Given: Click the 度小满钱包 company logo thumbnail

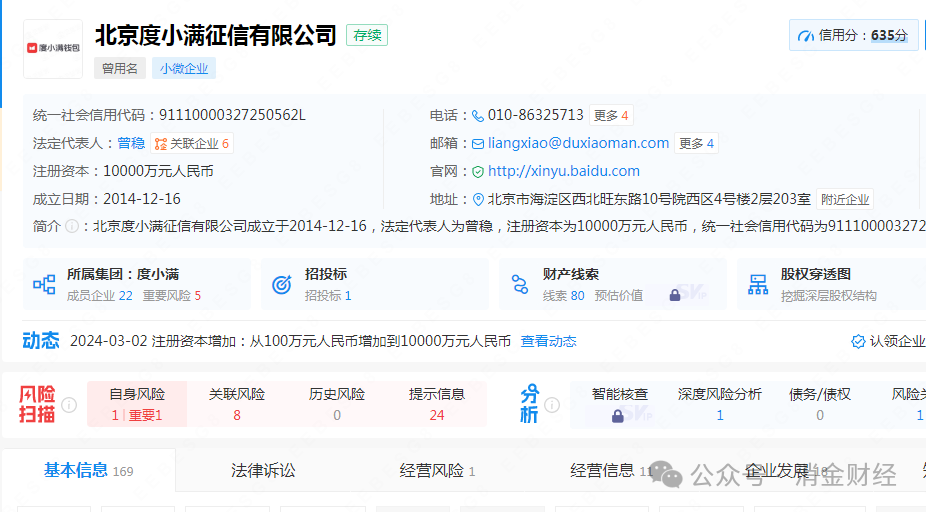Looking at the screenshot, I should 53,48.
